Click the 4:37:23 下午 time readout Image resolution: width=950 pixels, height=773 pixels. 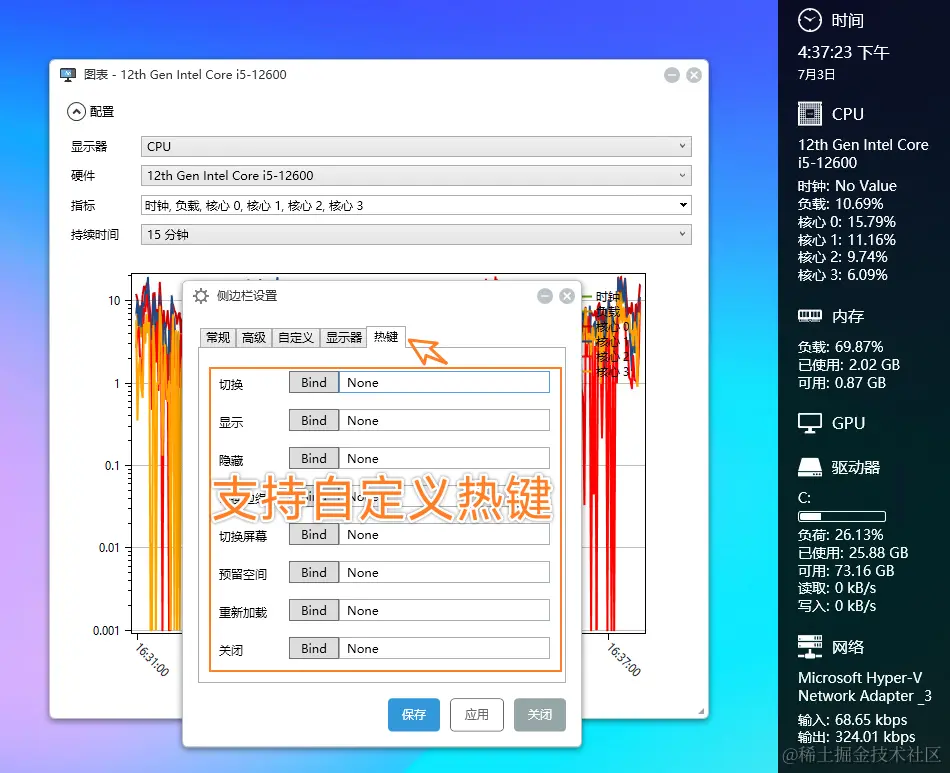click(x=843, y=53)
